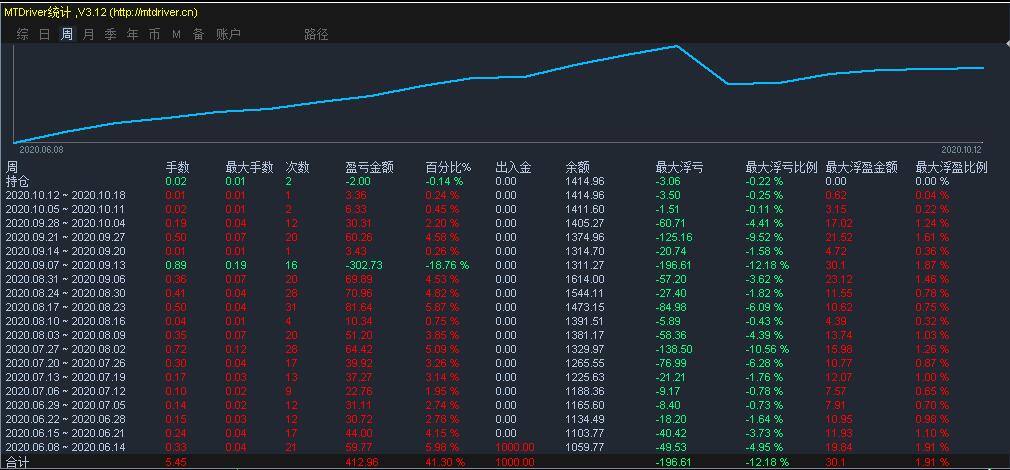1010x470 pixels.
Task: Click the 手数 column header
Action: point(178,167)
